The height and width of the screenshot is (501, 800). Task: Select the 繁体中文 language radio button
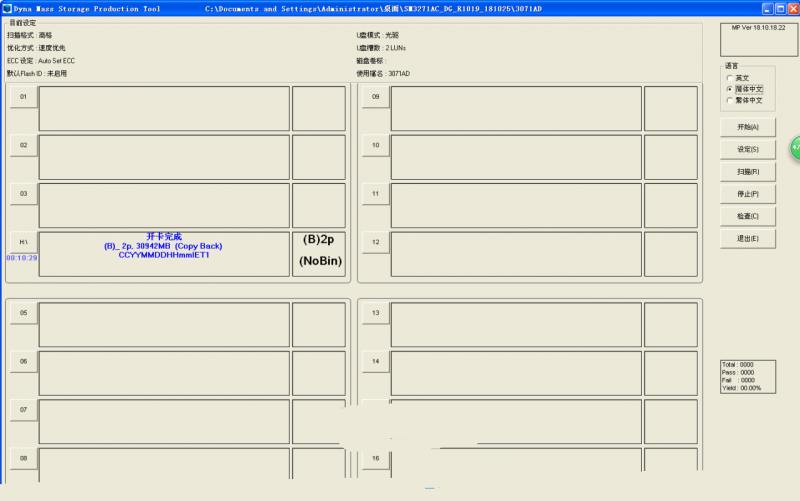click(x=730, y=100)
